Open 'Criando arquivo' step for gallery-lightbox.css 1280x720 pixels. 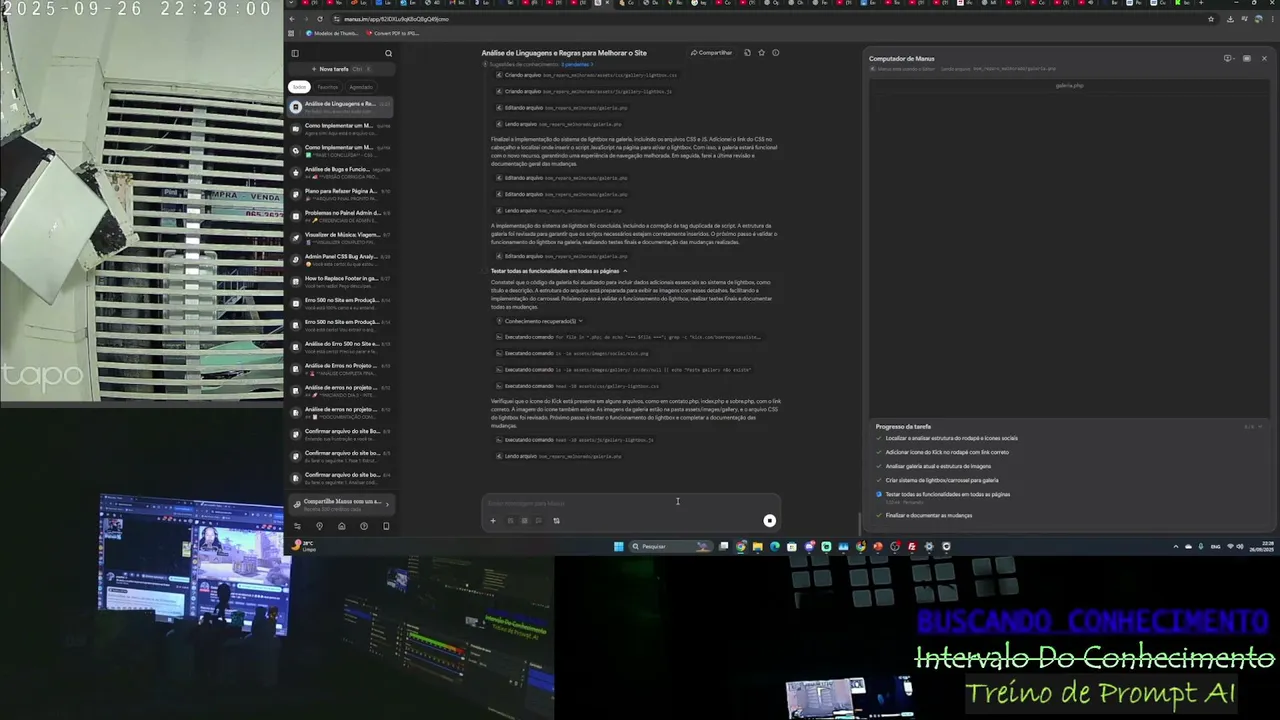(x=587, y=75)
